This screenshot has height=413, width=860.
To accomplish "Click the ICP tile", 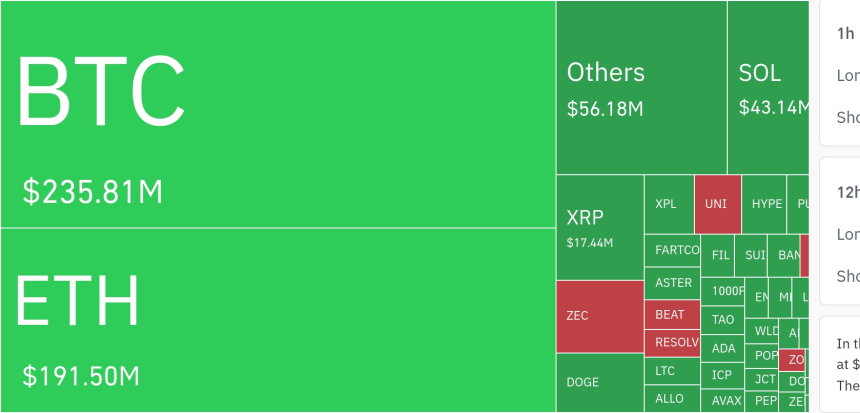I will [722, 376].
